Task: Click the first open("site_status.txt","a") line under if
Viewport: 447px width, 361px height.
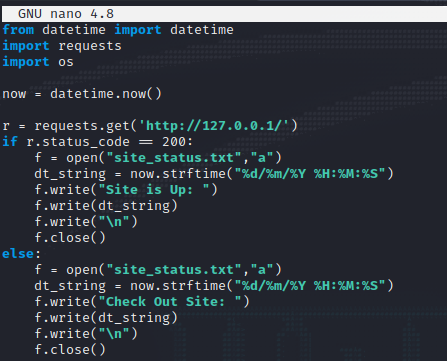Action: point(158,158)
